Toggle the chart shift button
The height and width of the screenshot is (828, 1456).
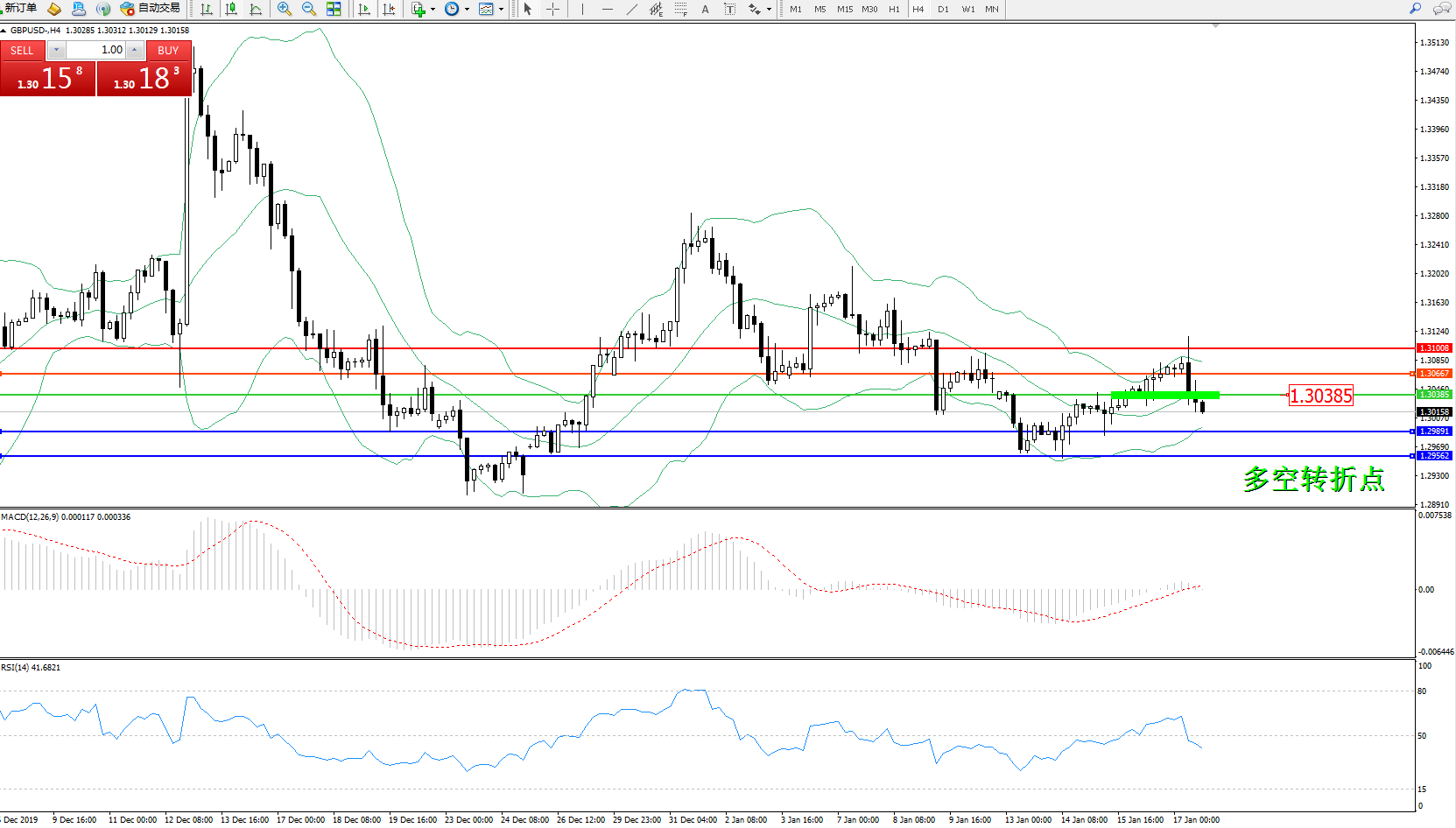coord(389,9)
